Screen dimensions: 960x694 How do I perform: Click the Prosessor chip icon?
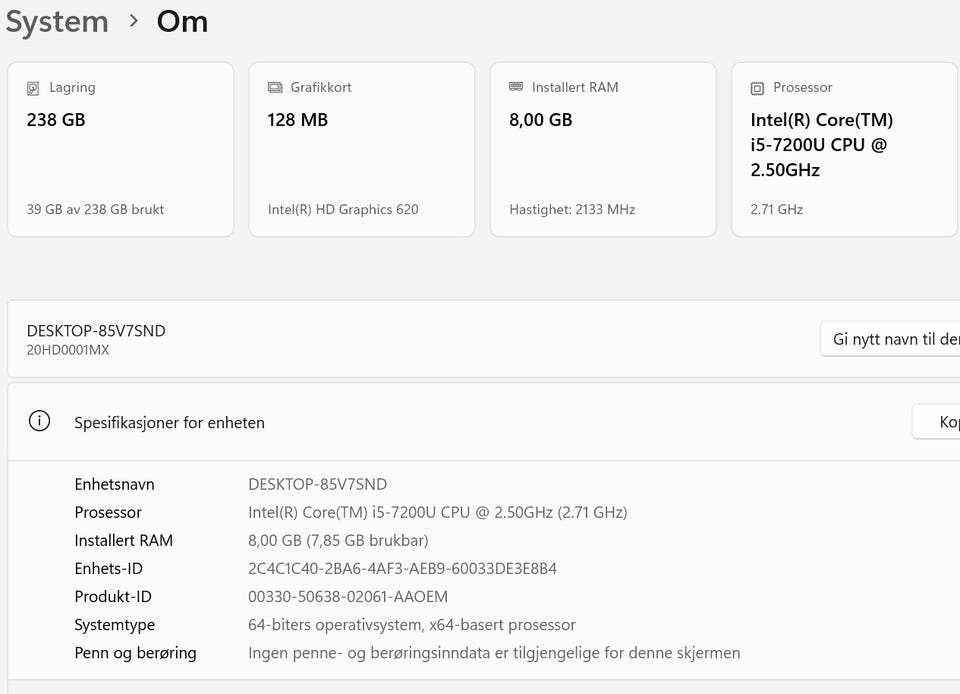click(757, 88)
